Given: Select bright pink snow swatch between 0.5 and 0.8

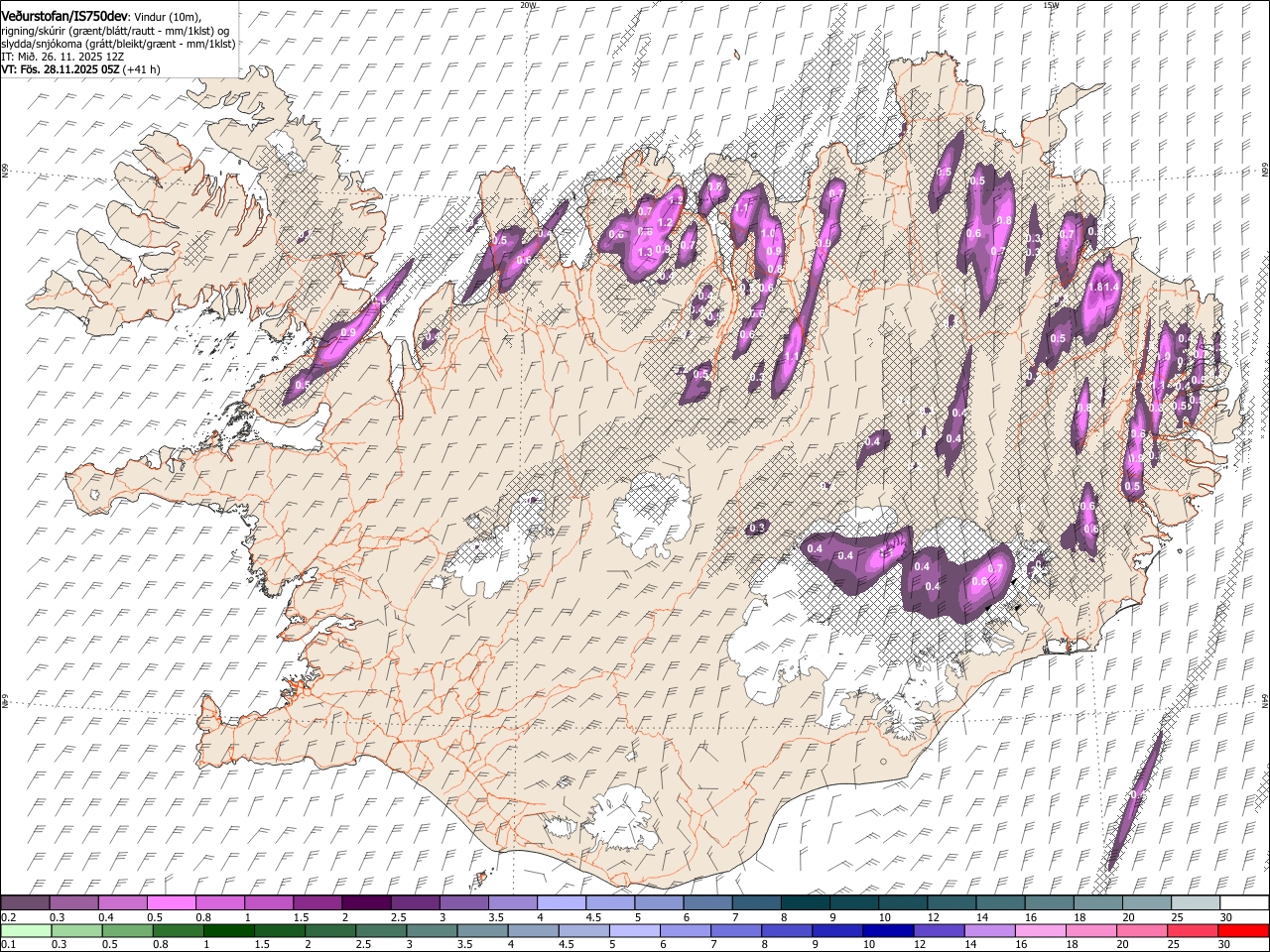Looking at the screenshot, I should [171, 902].
